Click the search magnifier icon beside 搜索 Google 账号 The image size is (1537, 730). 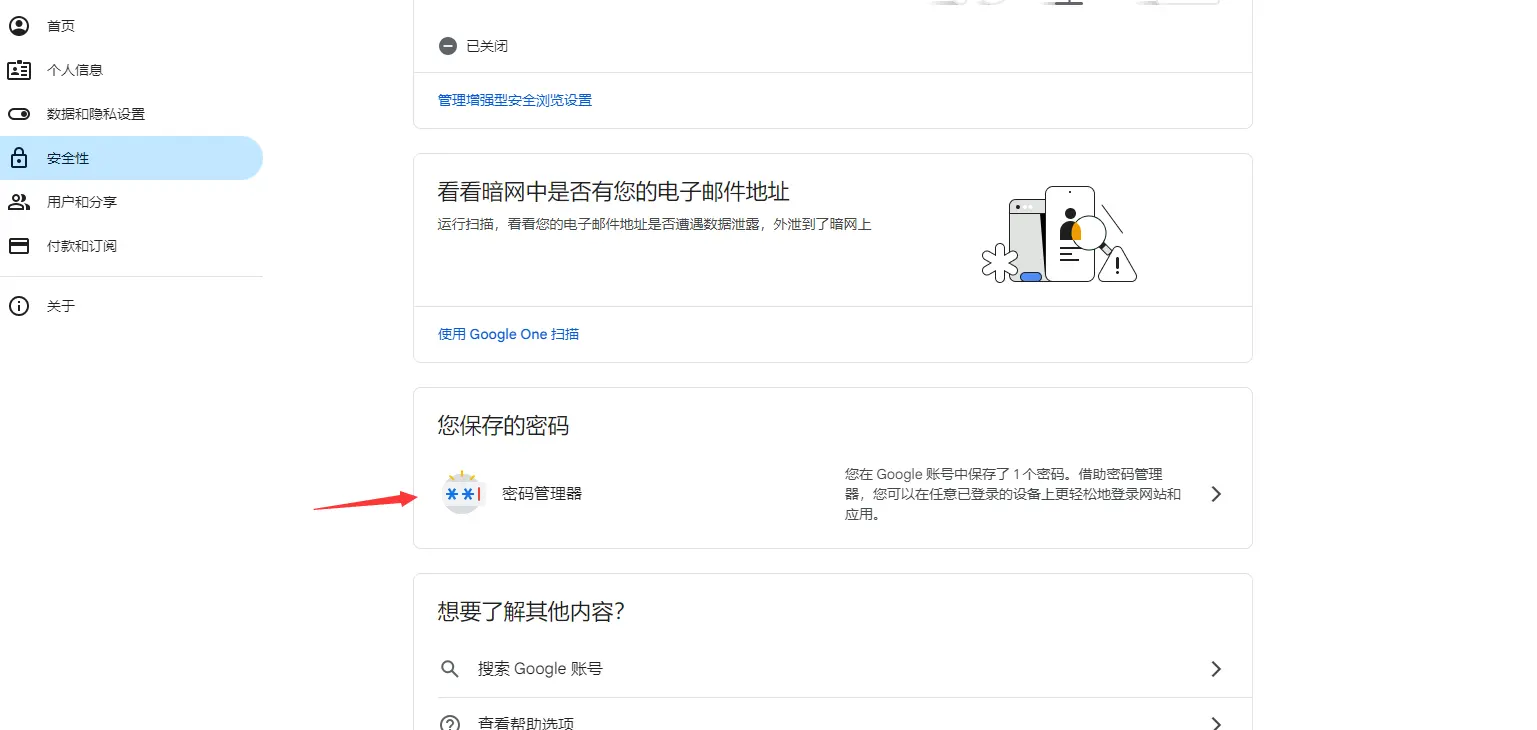point(450,669)
